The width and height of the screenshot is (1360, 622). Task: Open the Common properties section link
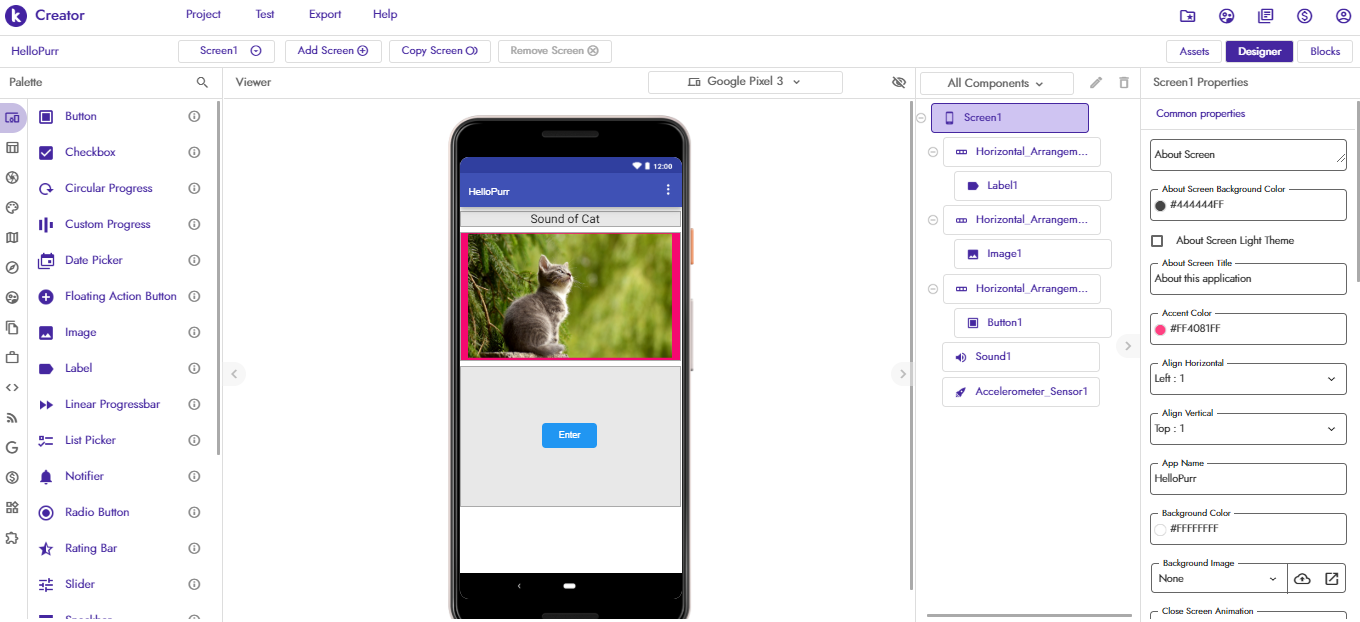pyautogui.click(x=1201, y=113)
